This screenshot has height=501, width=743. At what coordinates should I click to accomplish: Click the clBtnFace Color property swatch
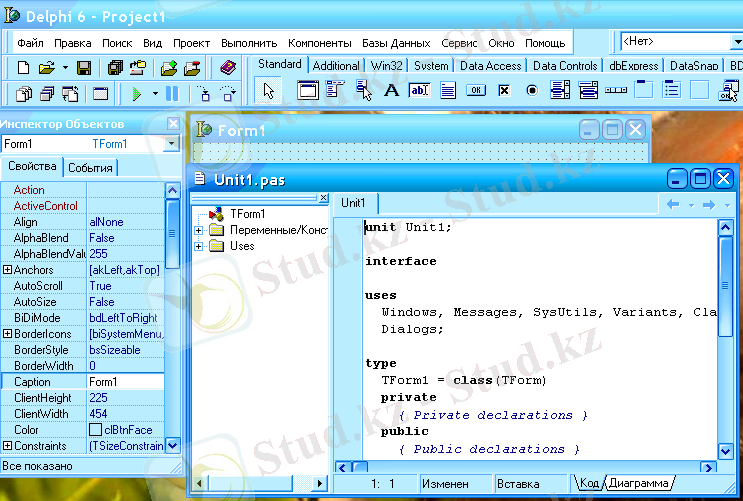pyautogui.click(x=96, y=430)
